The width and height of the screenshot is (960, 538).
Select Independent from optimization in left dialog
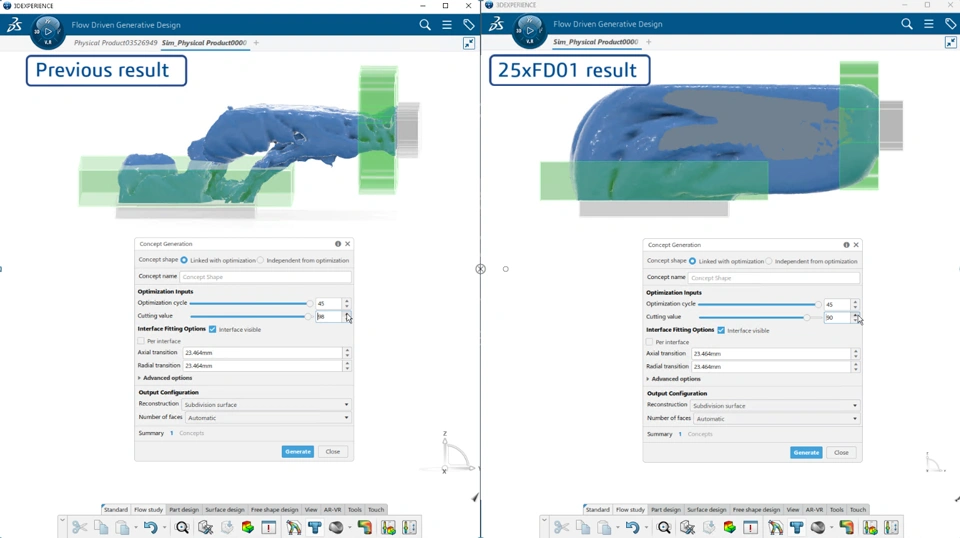261,260
